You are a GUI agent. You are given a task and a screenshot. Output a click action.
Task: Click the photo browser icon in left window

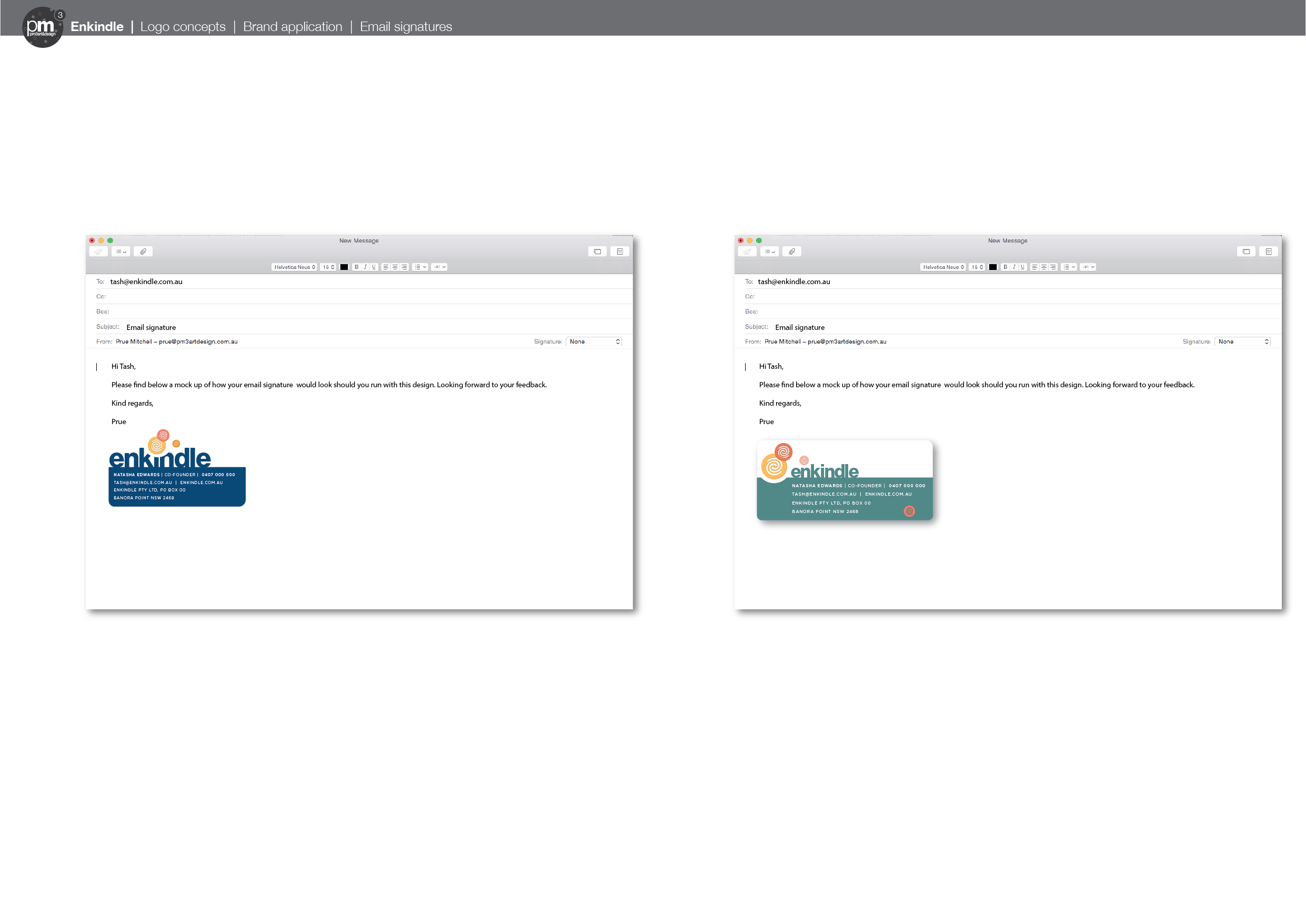pyautogui.click(x=597, y=252)
